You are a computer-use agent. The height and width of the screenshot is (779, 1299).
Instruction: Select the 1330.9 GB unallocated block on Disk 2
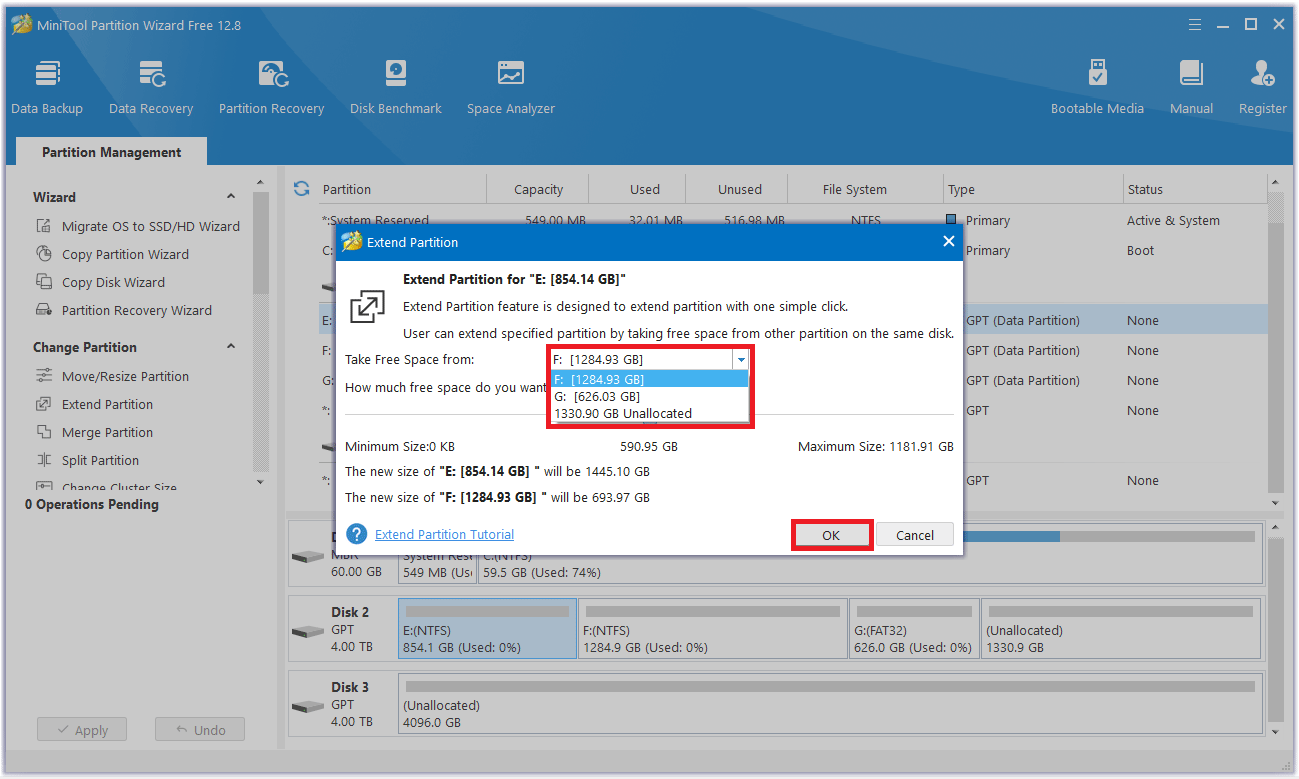[1121, 629]
